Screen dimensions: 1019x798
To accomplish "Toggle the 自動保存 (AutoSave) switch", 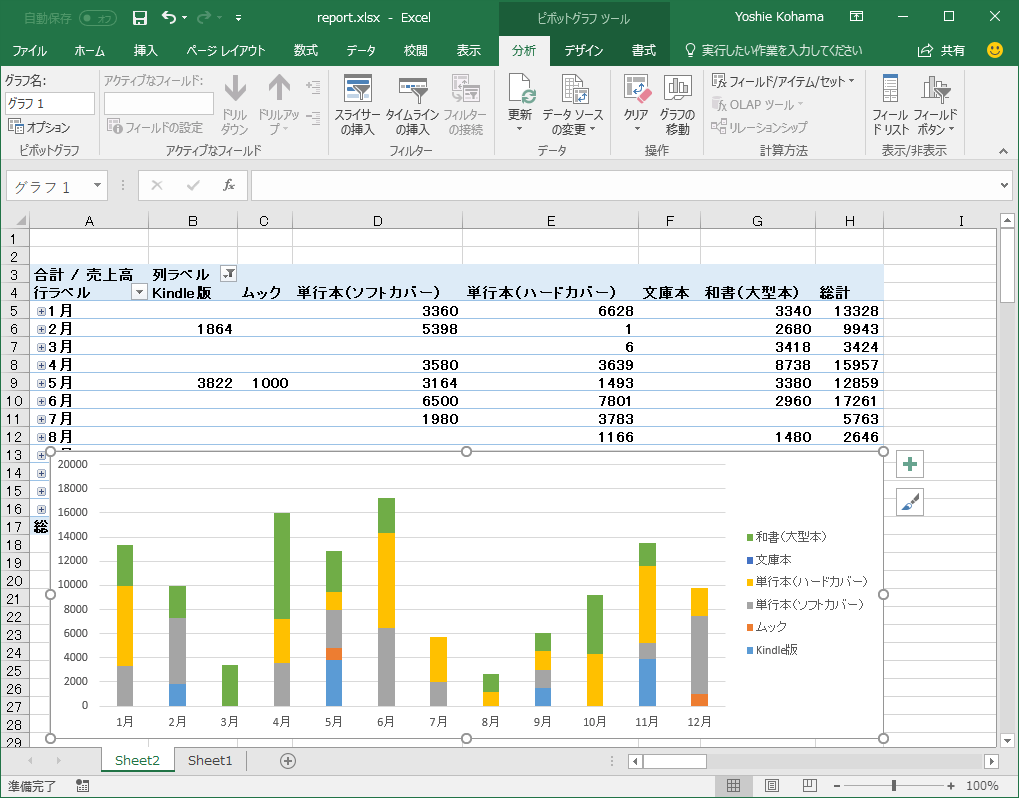I will 97,18.
